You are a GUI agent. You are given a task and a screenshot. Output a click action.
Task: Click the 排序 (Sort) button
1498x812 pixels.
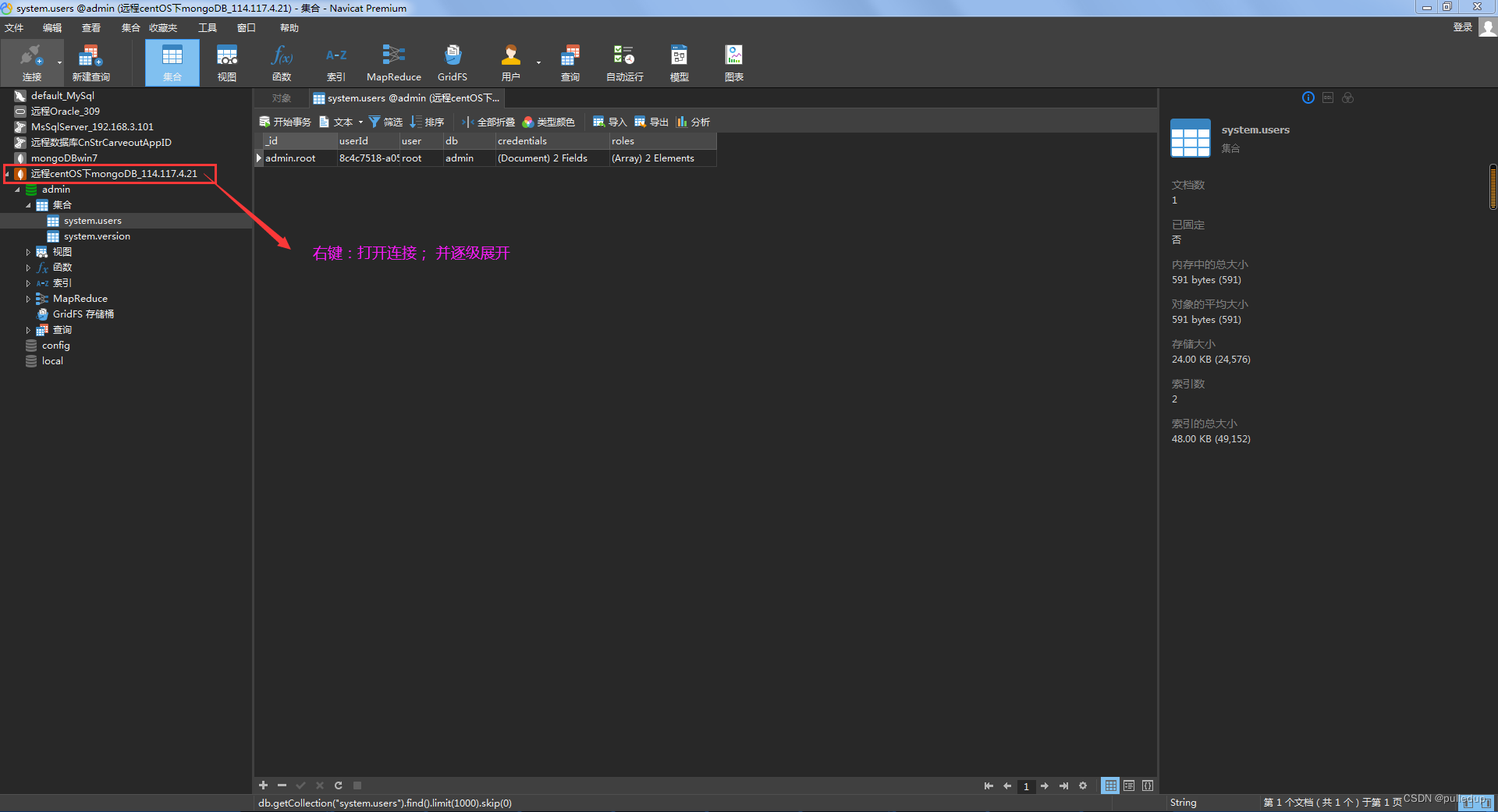click(x=427, y=122)
